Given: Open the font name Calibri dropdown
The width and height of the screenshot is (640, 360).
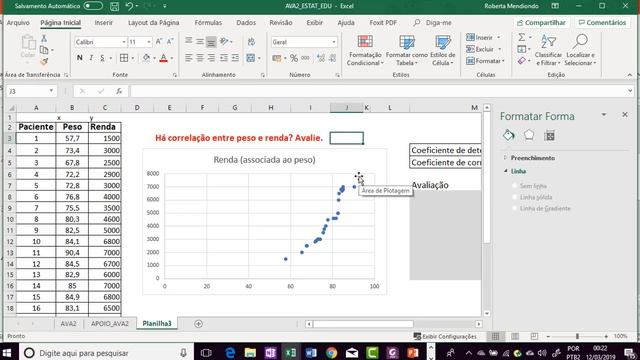Looking at the screenshot, I should pyautogui.click(x=124, y=42).
